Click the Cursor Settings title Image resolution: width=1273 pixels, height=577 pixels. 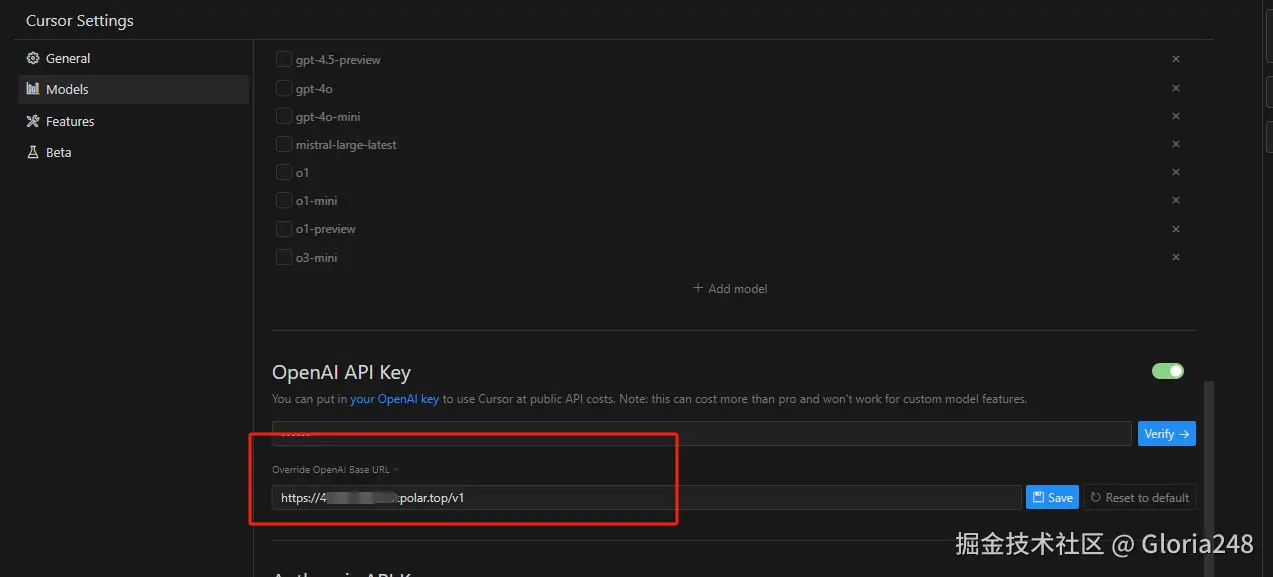(x=80, y=20)
